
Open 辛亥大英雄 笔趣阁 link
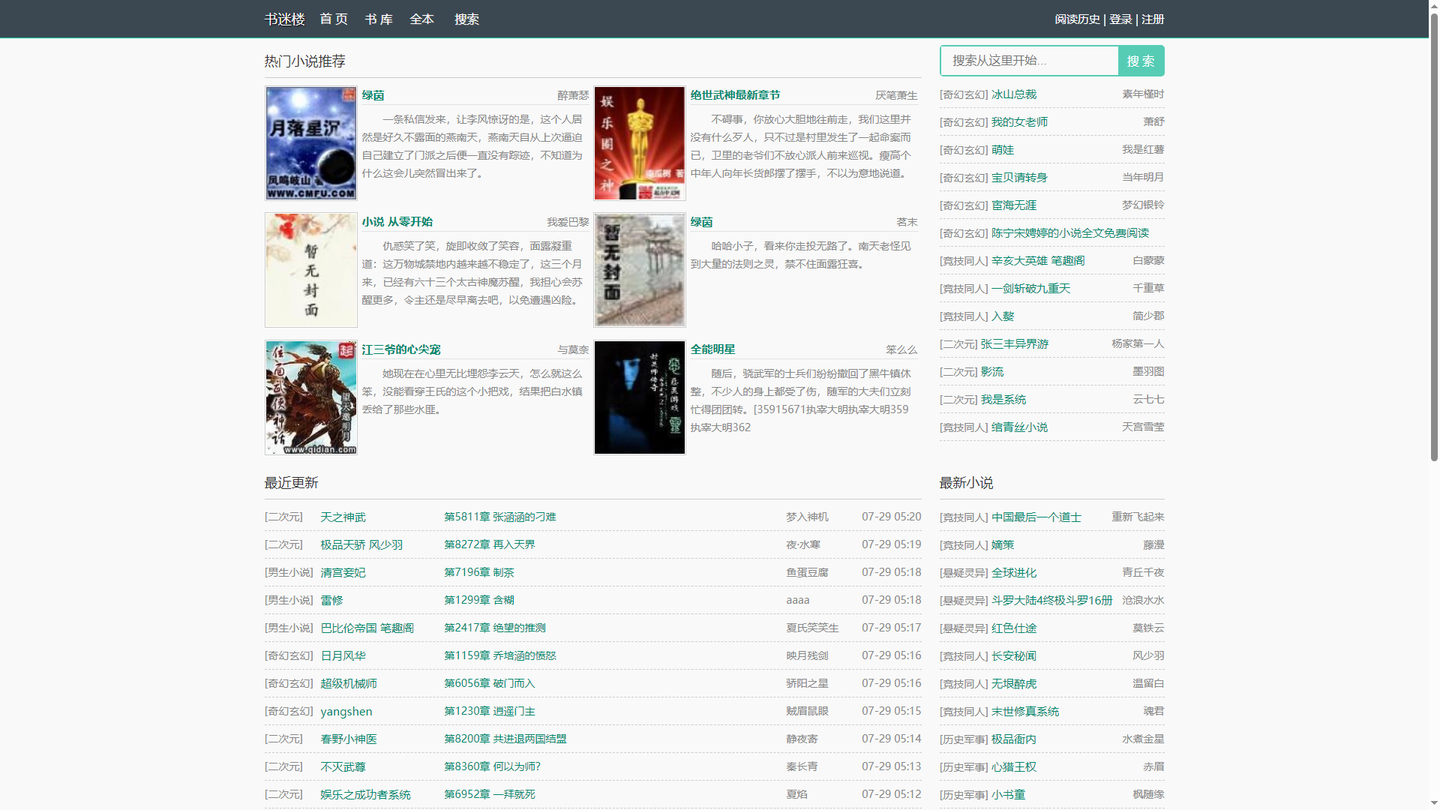point(1038,261)
